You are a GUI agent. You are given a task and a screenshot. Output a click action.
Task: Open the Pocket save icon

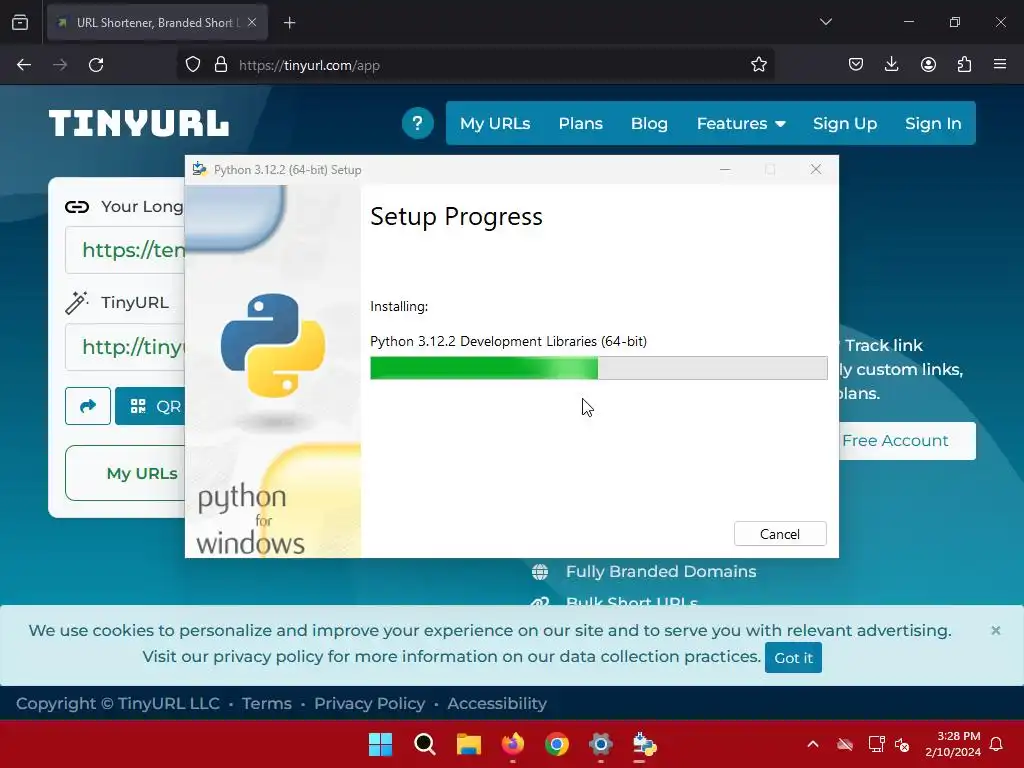(x=856, y=65)
